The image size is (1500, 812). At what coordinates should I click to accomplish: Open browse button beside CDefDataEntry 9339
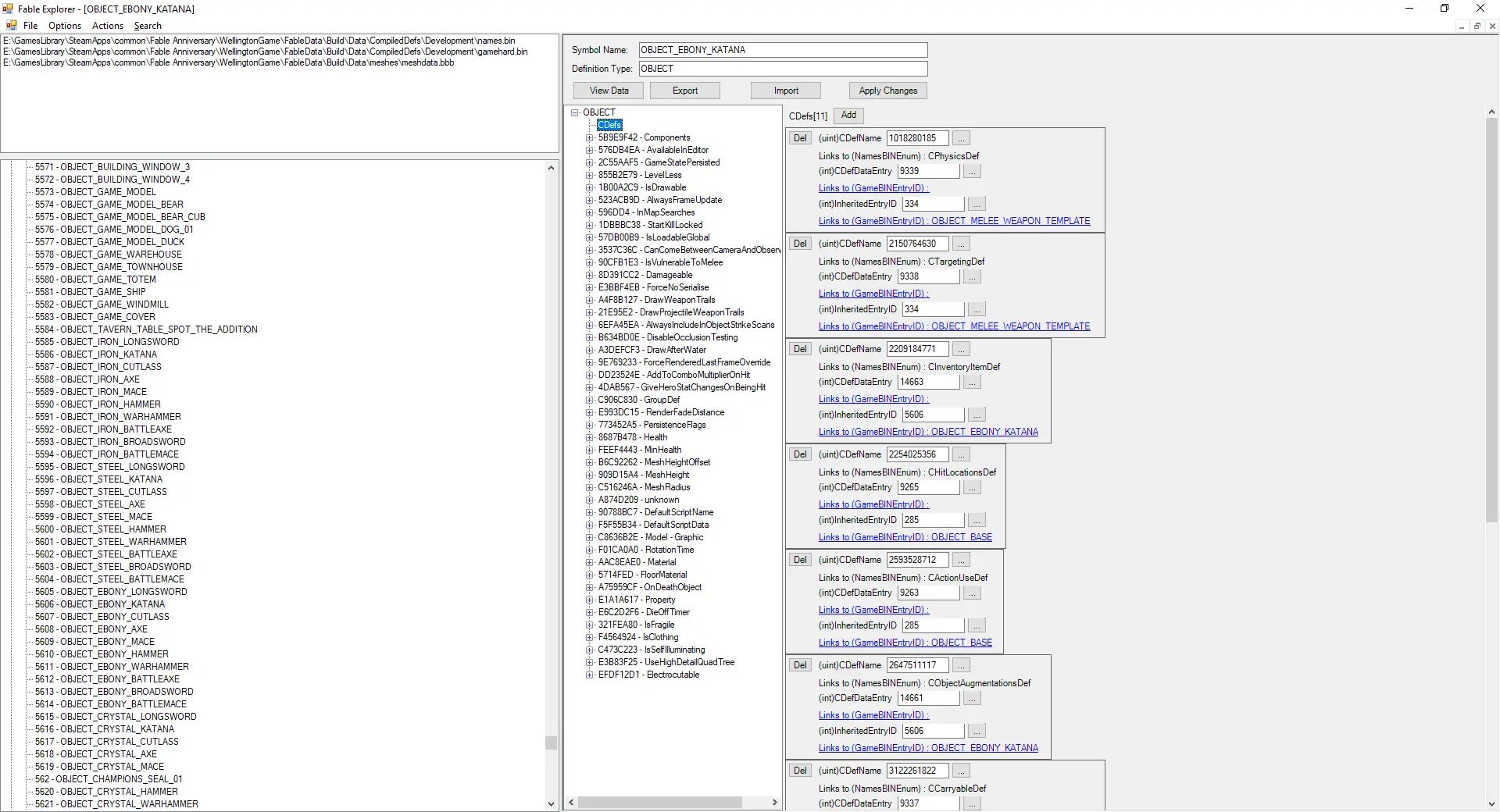pos(972,171)
